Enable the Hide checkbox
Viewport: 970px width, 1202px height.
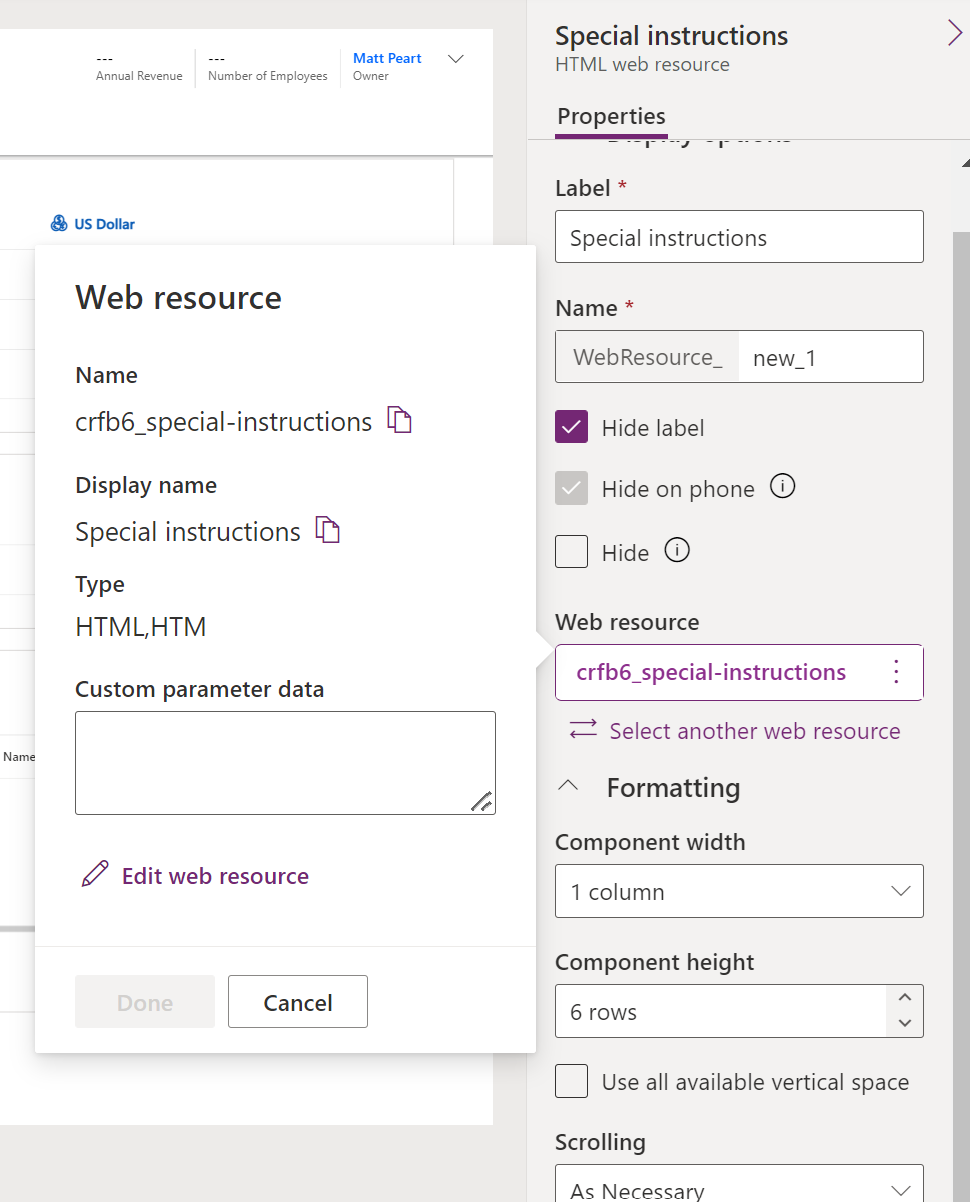tap(572, 552)
